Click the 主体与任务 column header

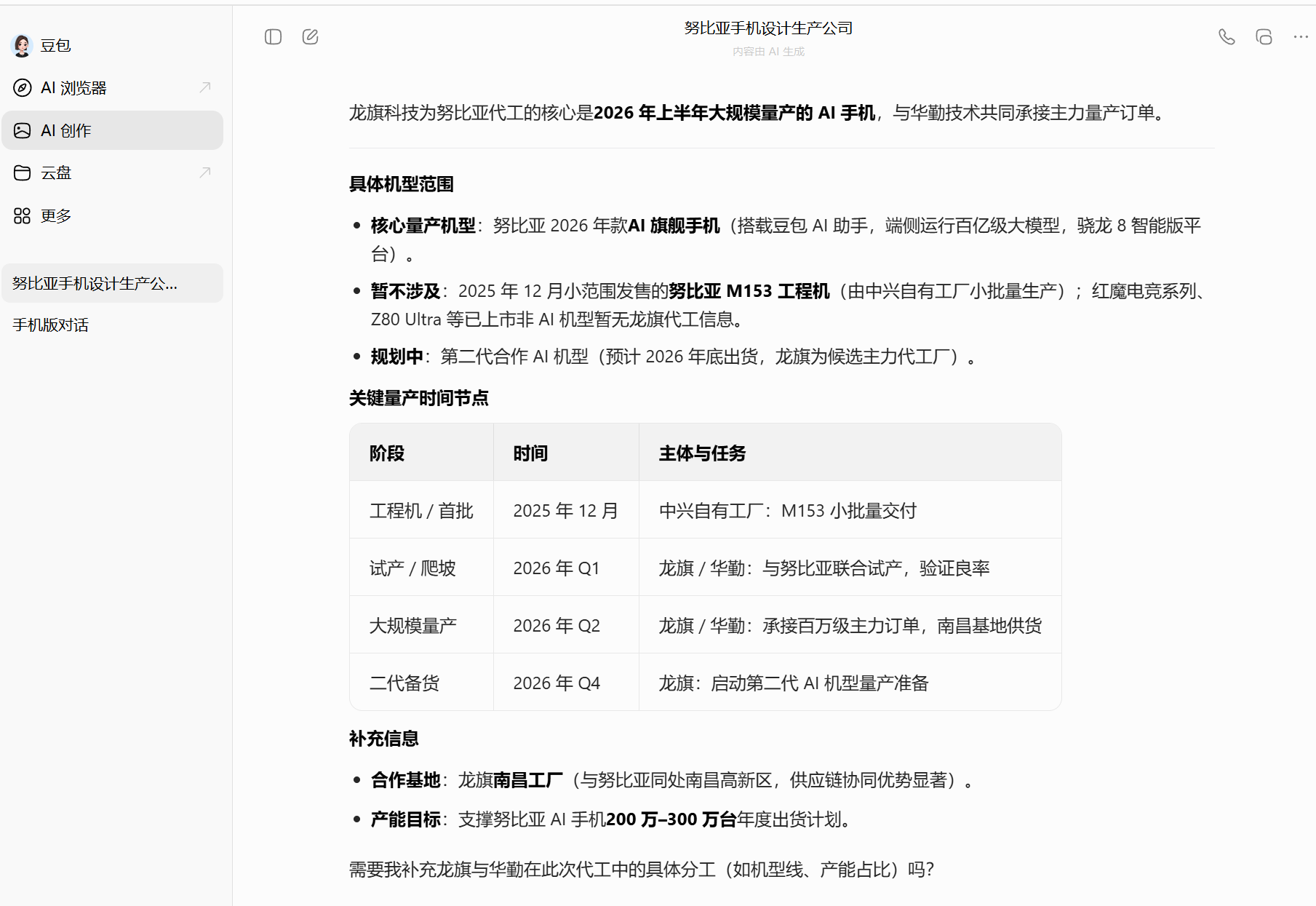click(x=850, y=453)
